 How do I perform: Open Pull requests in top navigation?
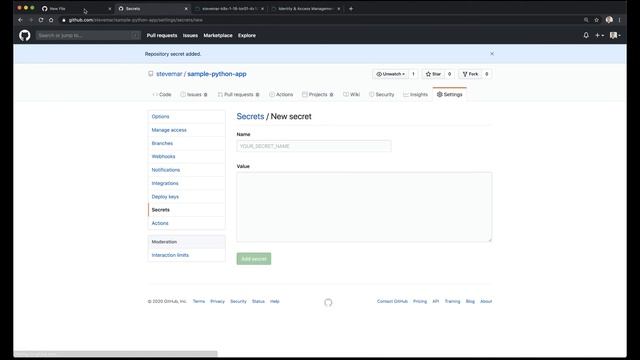click(x=162, y=36)
